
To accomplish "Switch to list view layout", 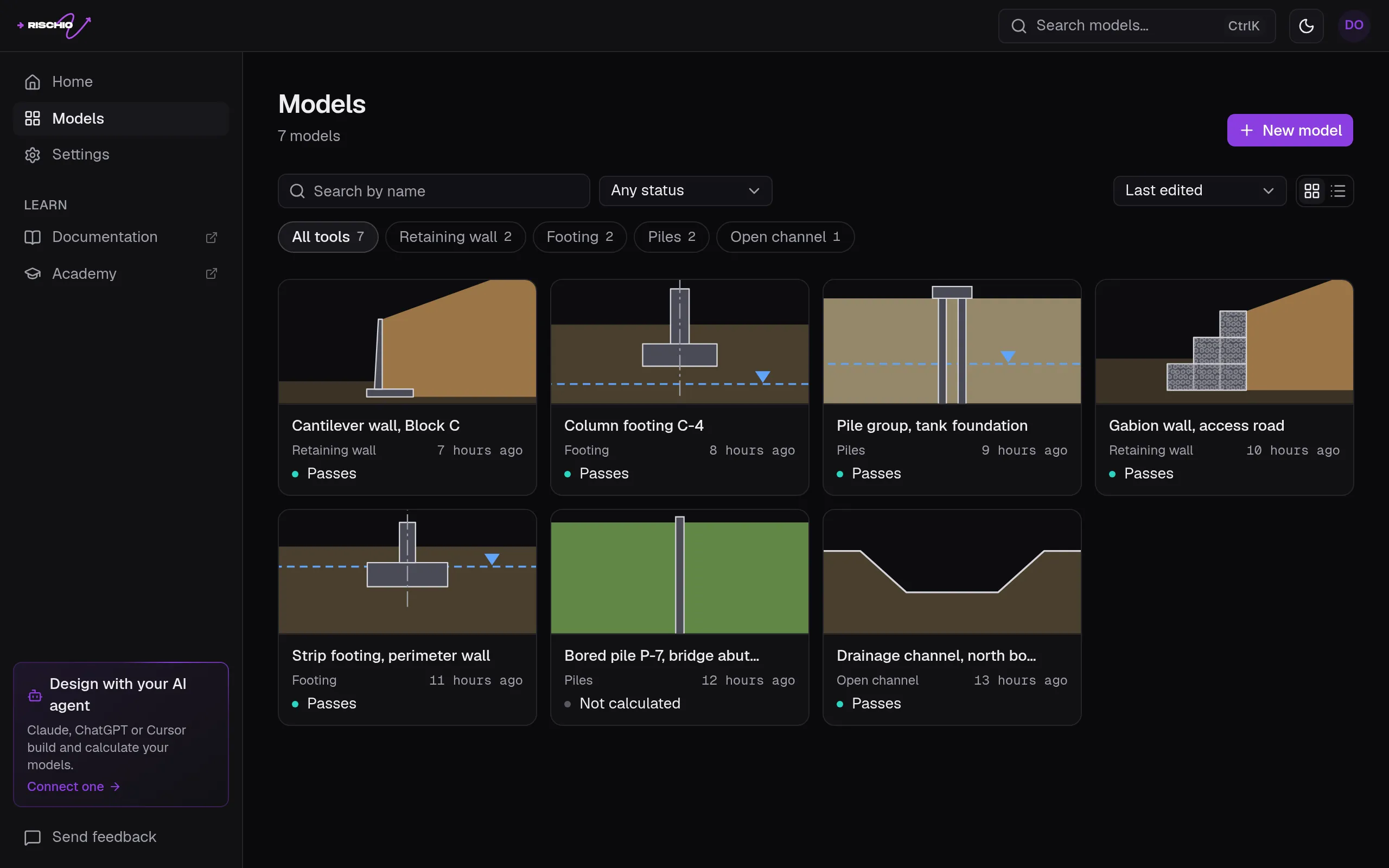I will tap(1338, 190).
